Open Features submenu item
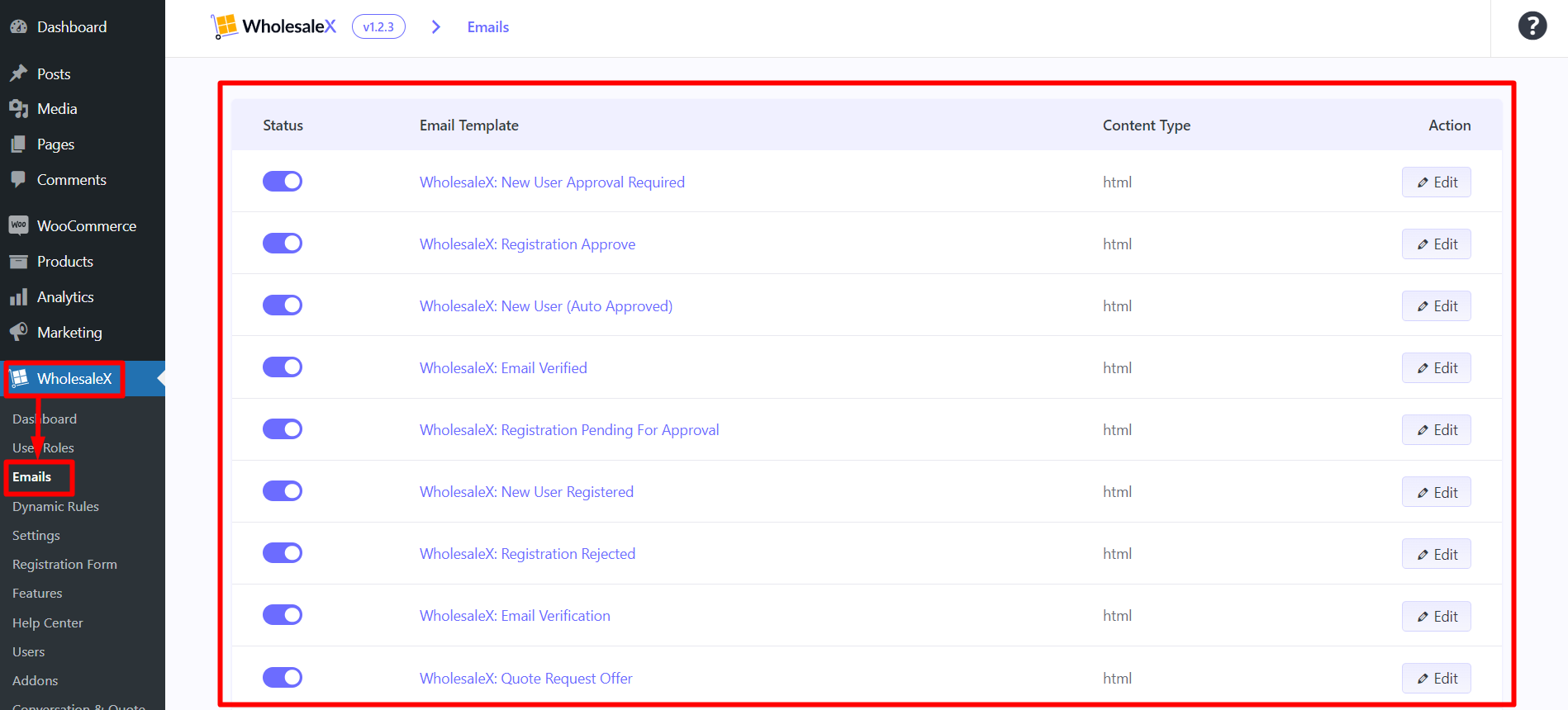 pyautogui.click(x=37, y=593)
